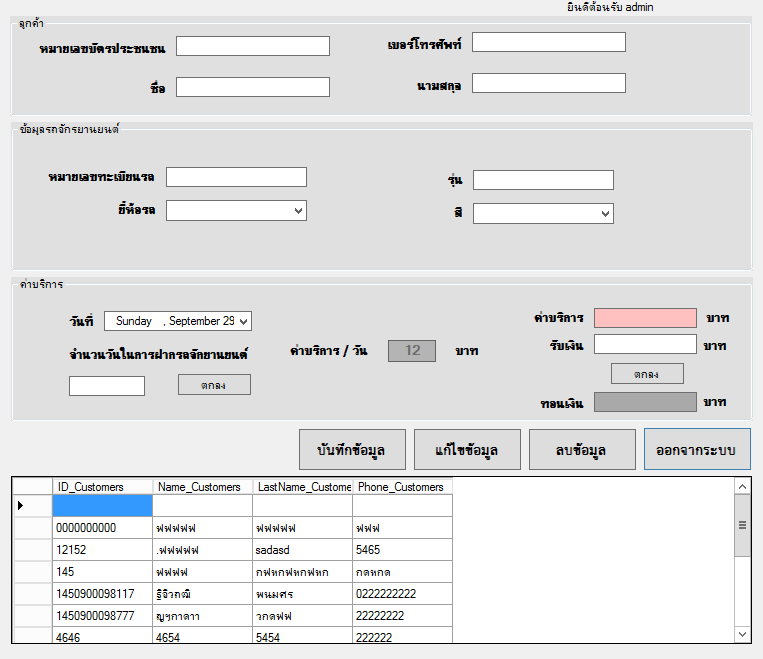
Task: Select the นามสกุล last name field
Action: pos(548,83)
